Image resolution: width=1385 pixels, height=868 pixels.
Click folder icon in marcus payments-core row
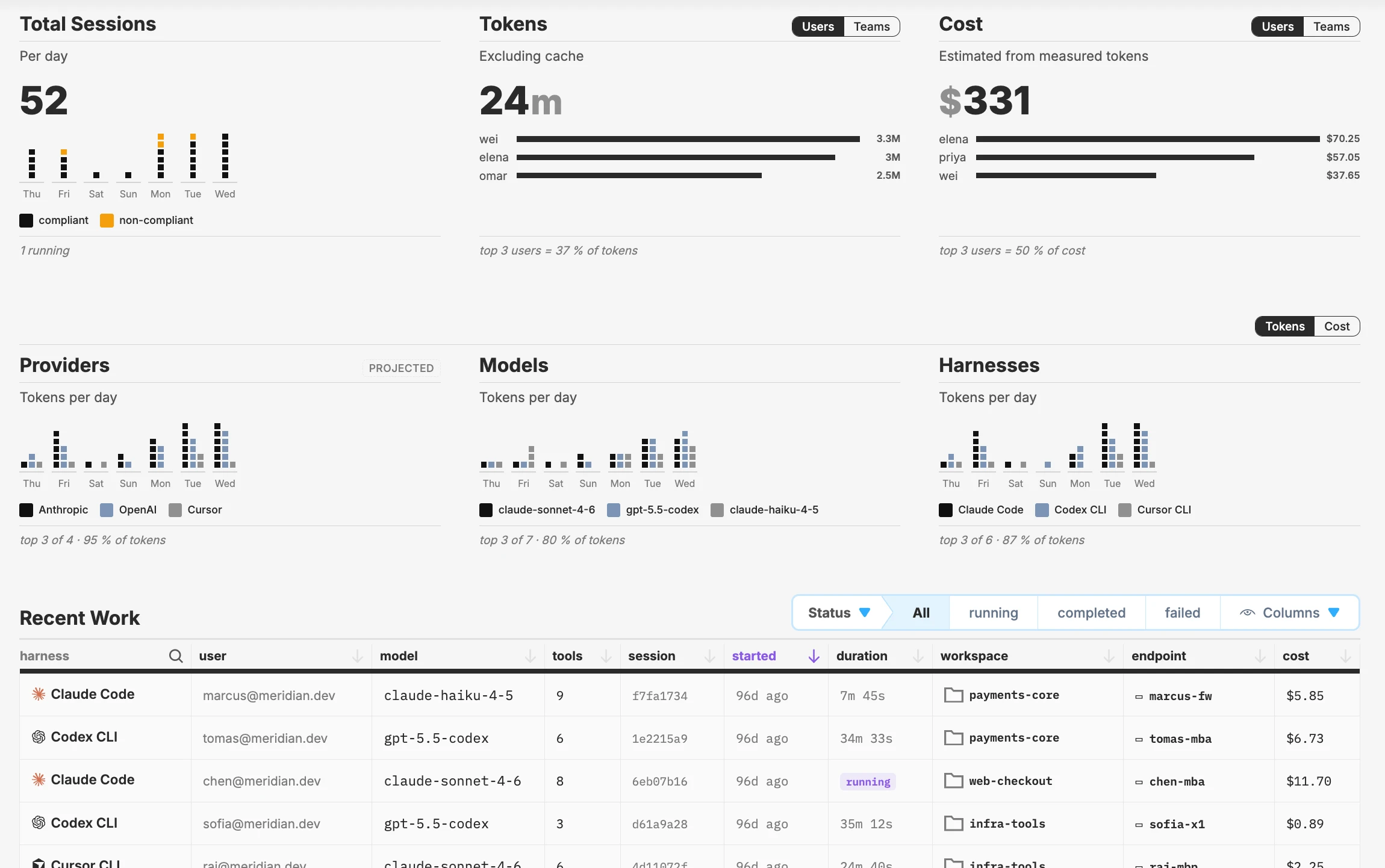[x=953, y=695]
